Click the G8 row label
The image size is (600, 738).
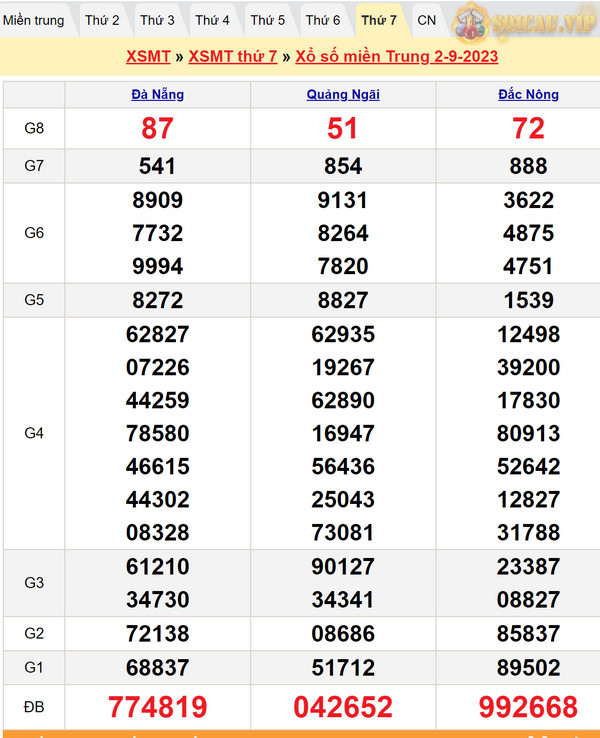tap(34, 128)
